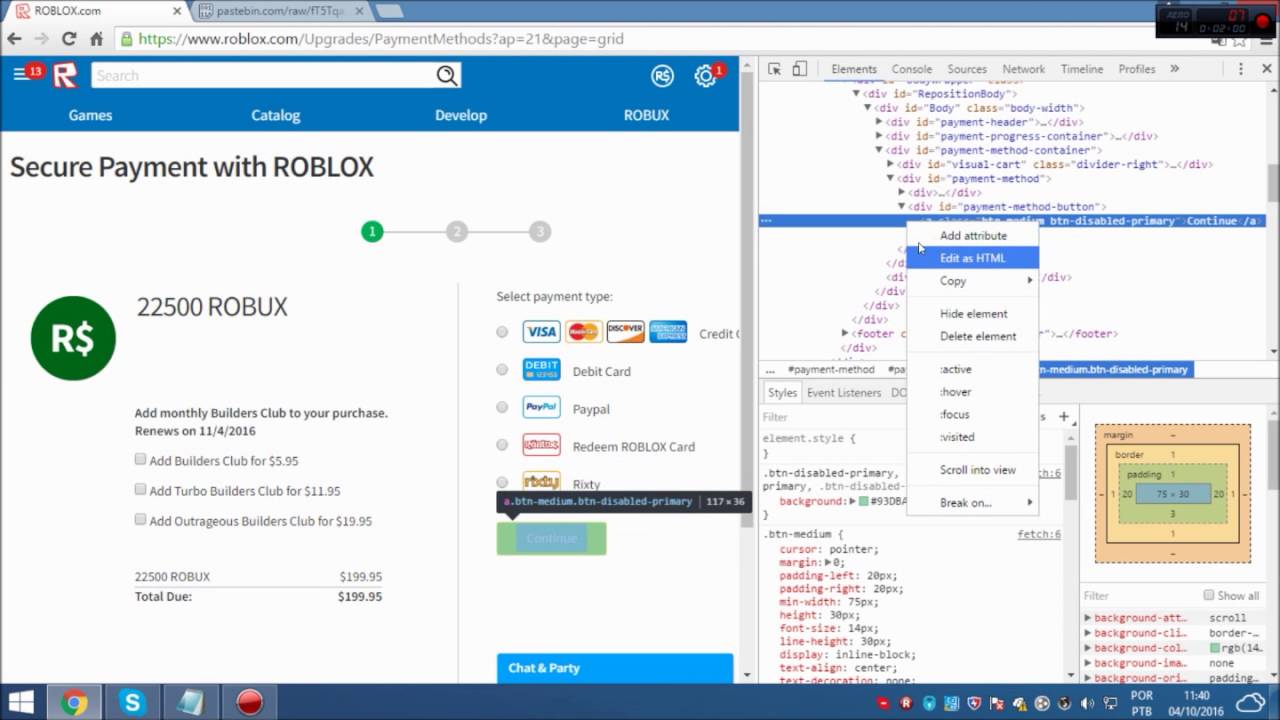This screenshot has width=1280, height=720.
Task: Open the Roblox hamburger navigation menu
Action: [x=19, y=75]
